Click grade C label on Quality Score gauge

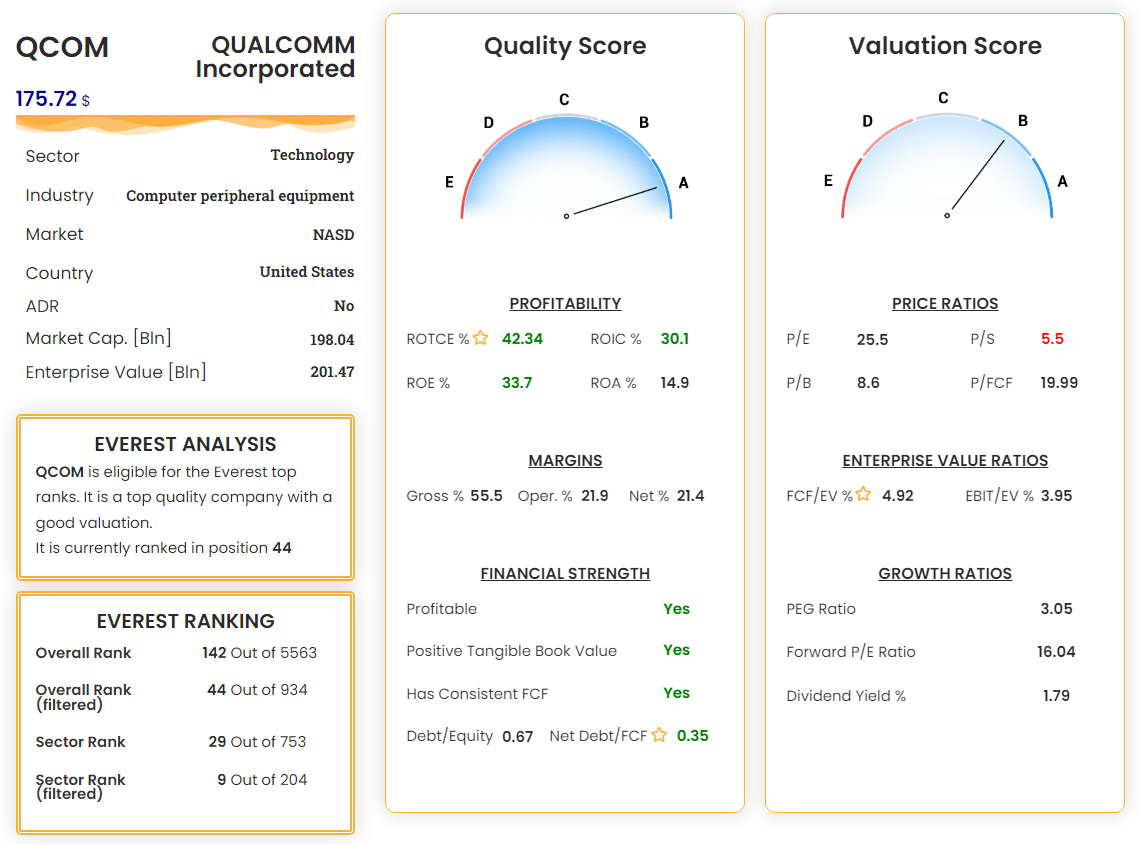point(564,100)
